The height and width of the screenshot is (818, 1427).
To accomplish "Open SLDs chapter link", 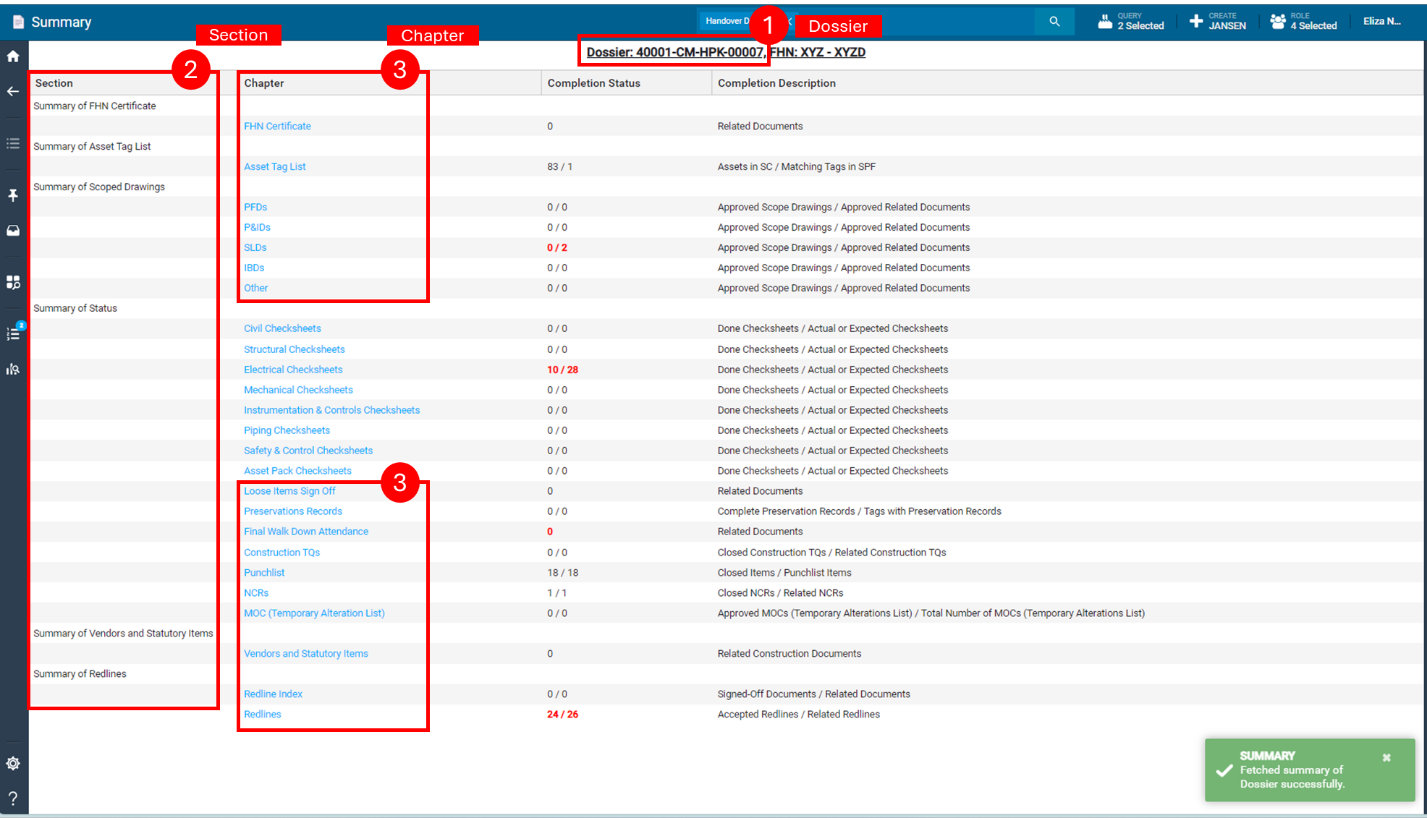I will click(x=255, y=247).
